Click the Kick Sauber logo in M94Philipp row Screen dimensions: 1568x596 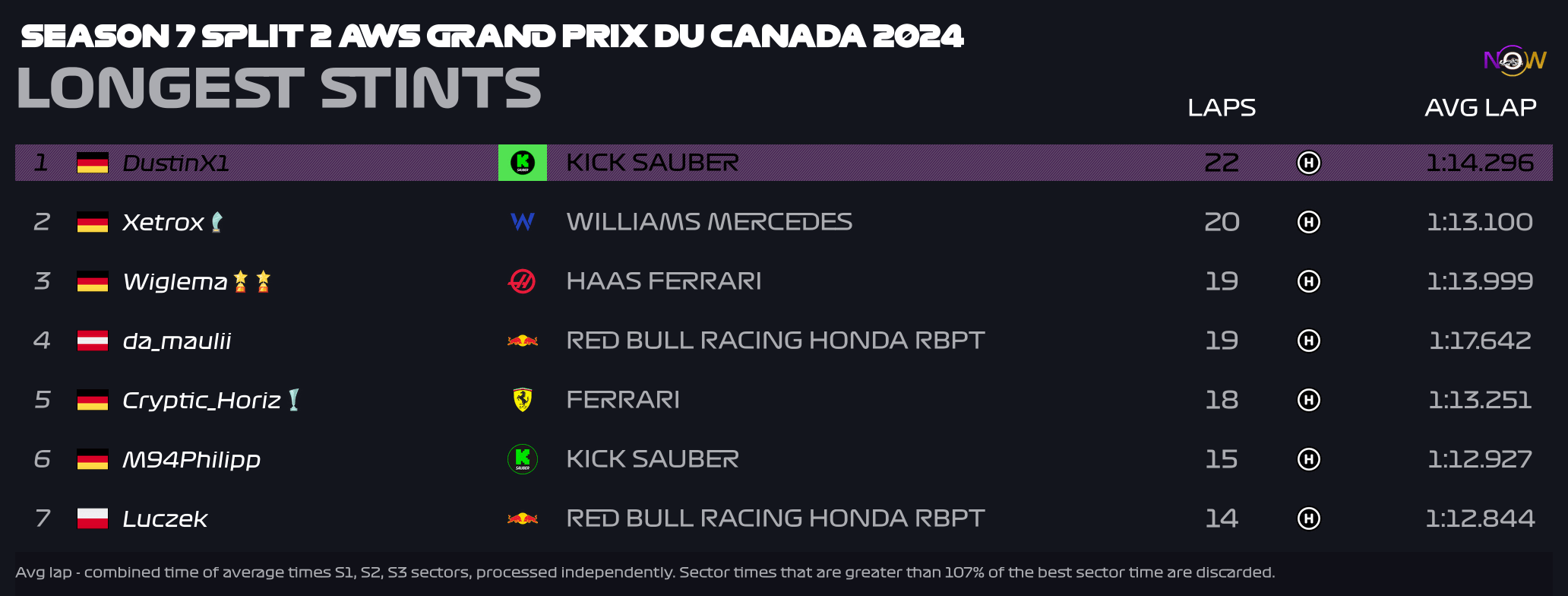click(523, 459)
